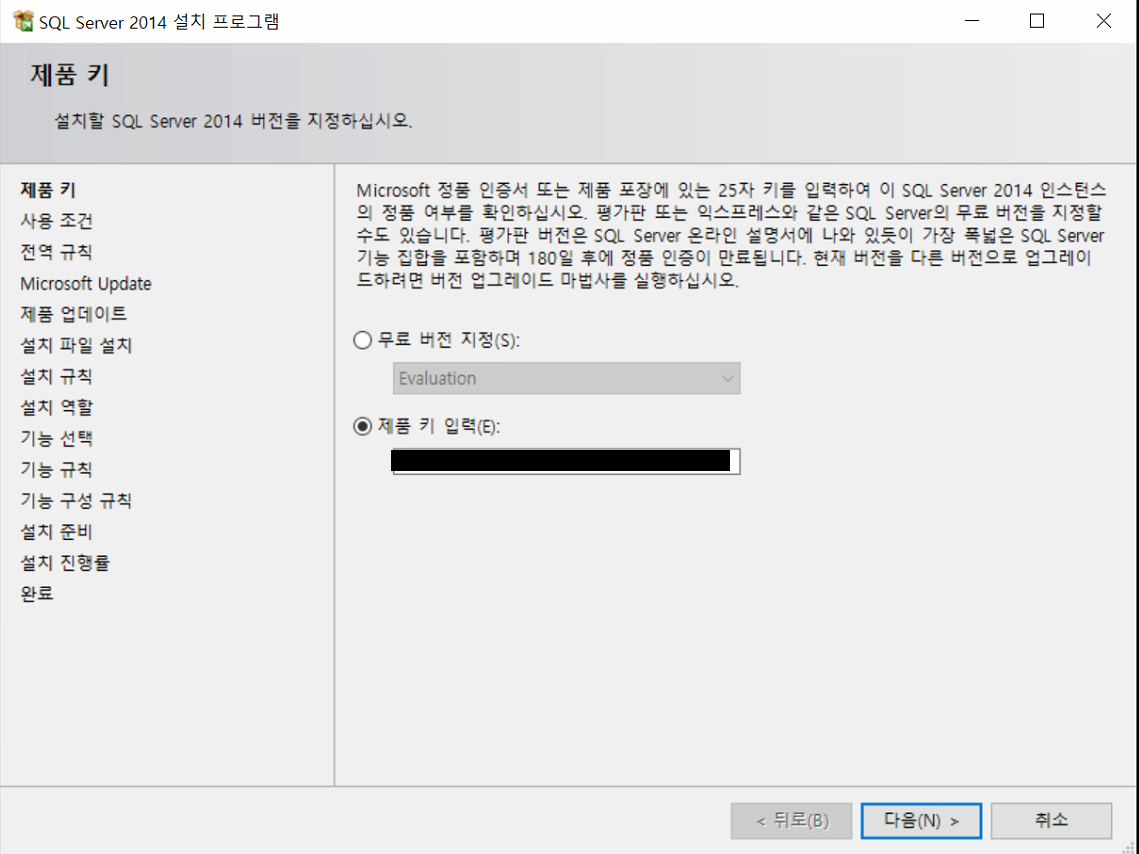
Task: Click the 다음(N) > button
Action: tap(921, 821)
